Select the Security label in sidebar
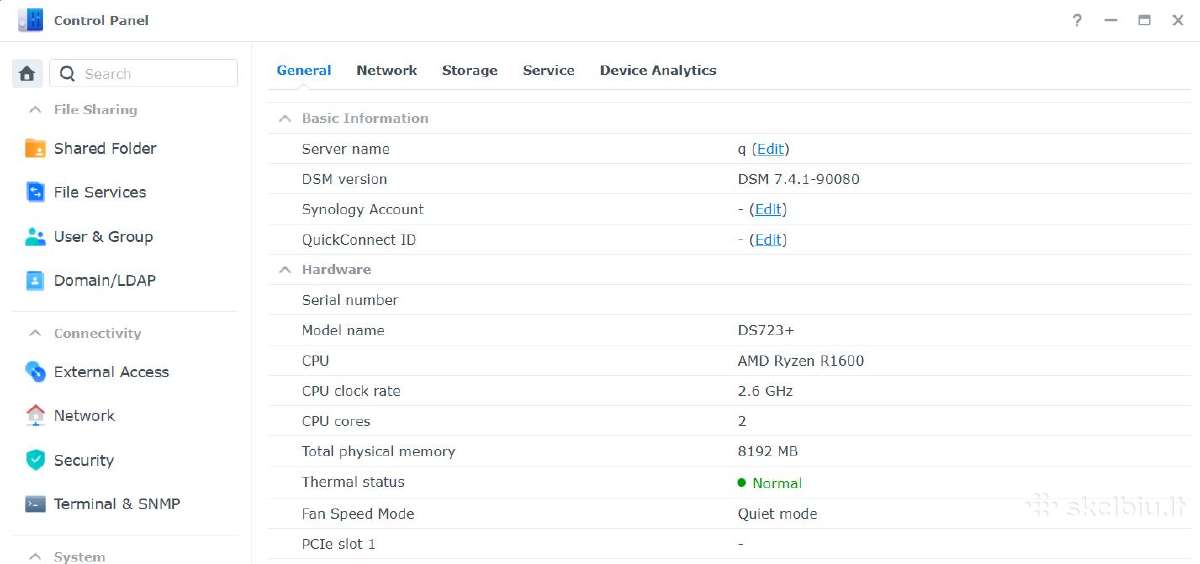 click(x=84, y=460)
